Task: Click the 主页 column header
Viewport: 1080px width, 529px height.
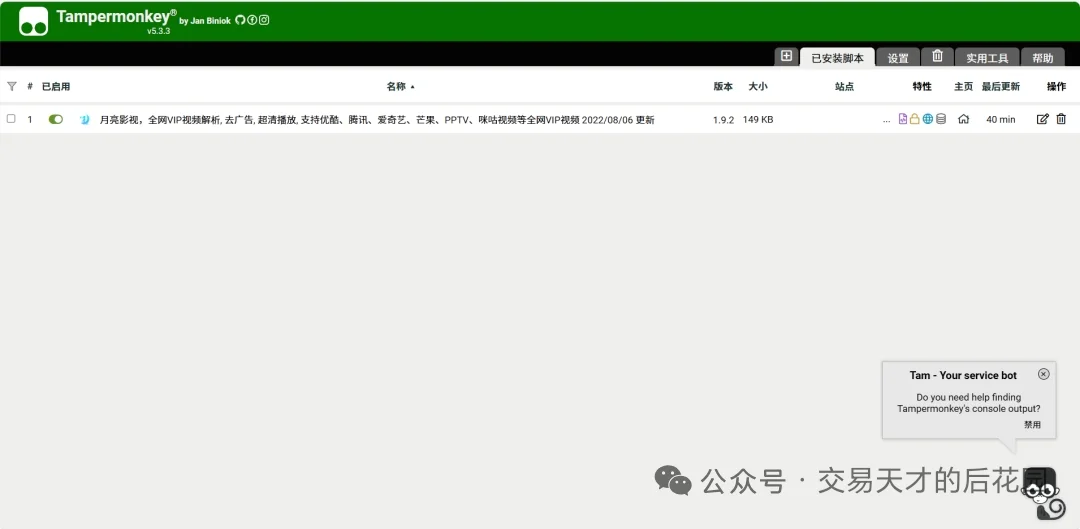Action: (x=964, y=86)
